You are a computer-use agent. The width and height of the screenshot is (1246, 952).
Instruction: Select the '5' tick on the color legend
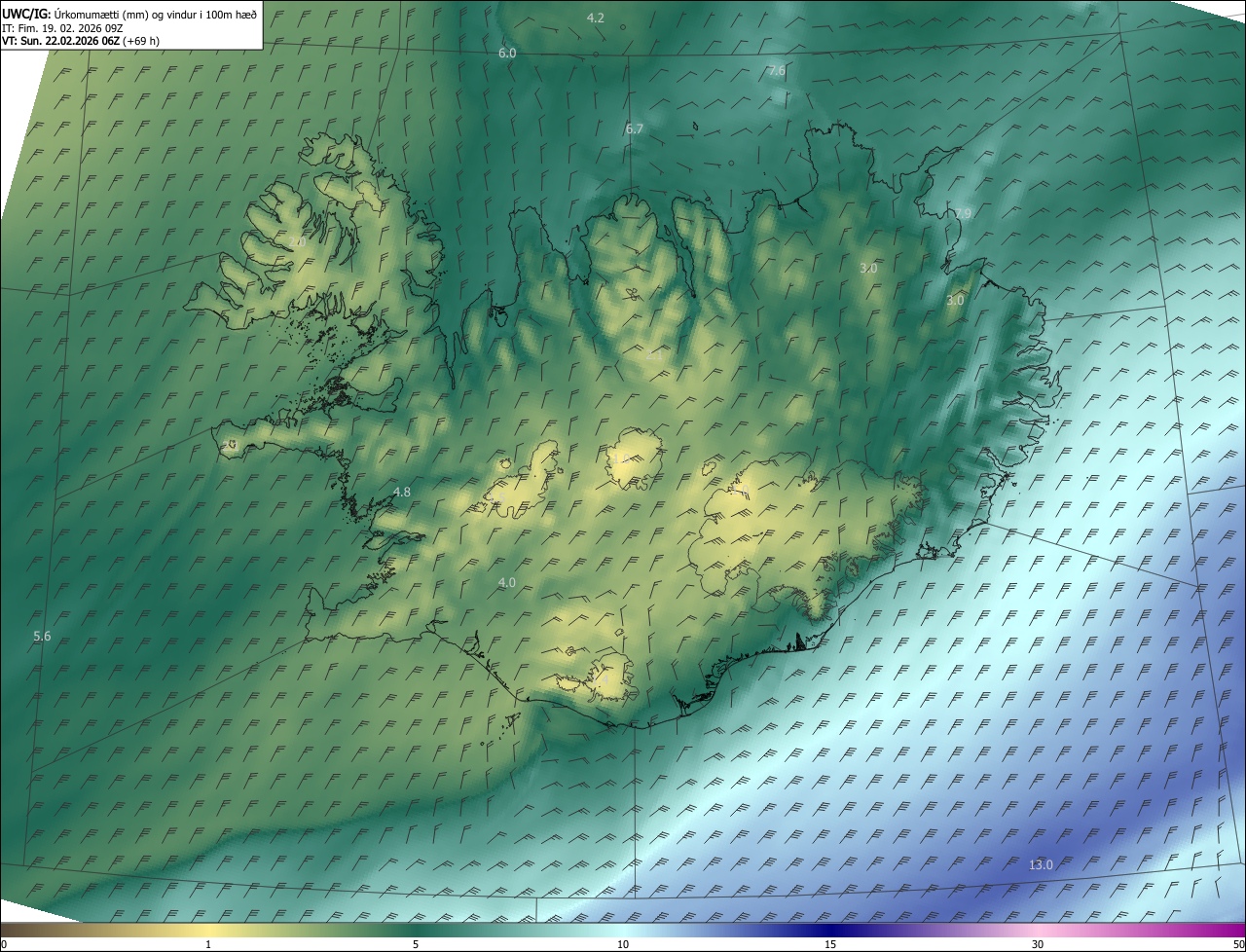click(x=416, y=944)
